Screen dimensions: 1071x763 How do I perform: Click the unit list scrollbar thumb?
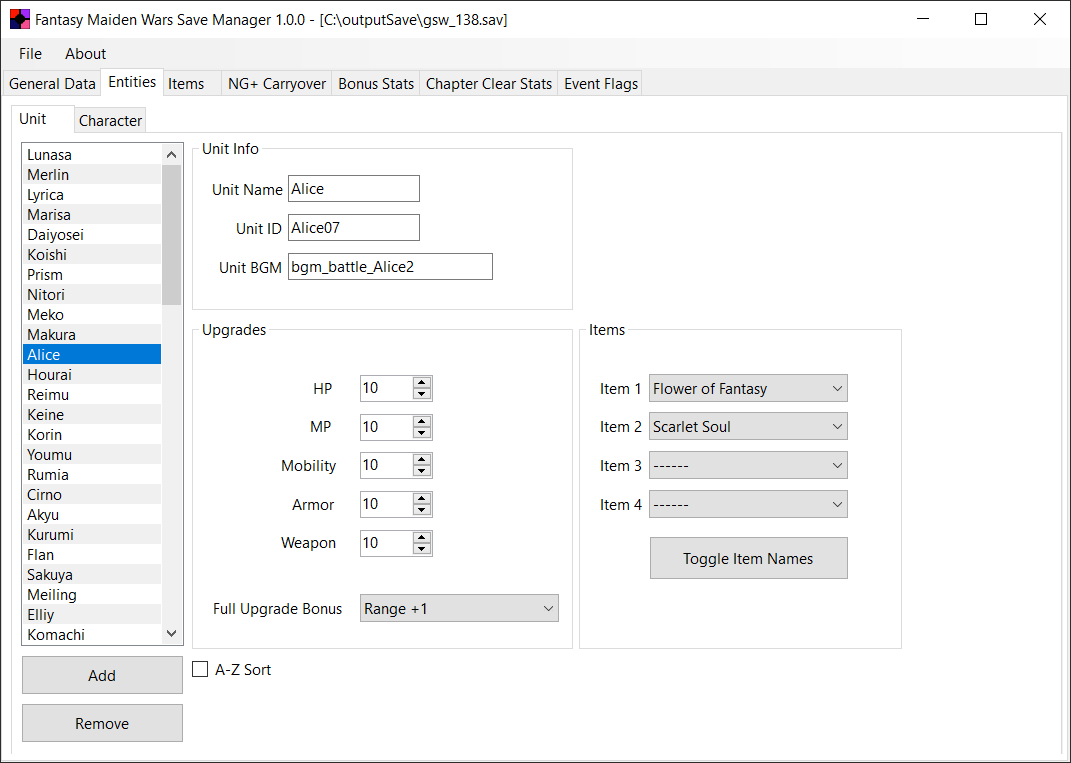pos(171,234)
